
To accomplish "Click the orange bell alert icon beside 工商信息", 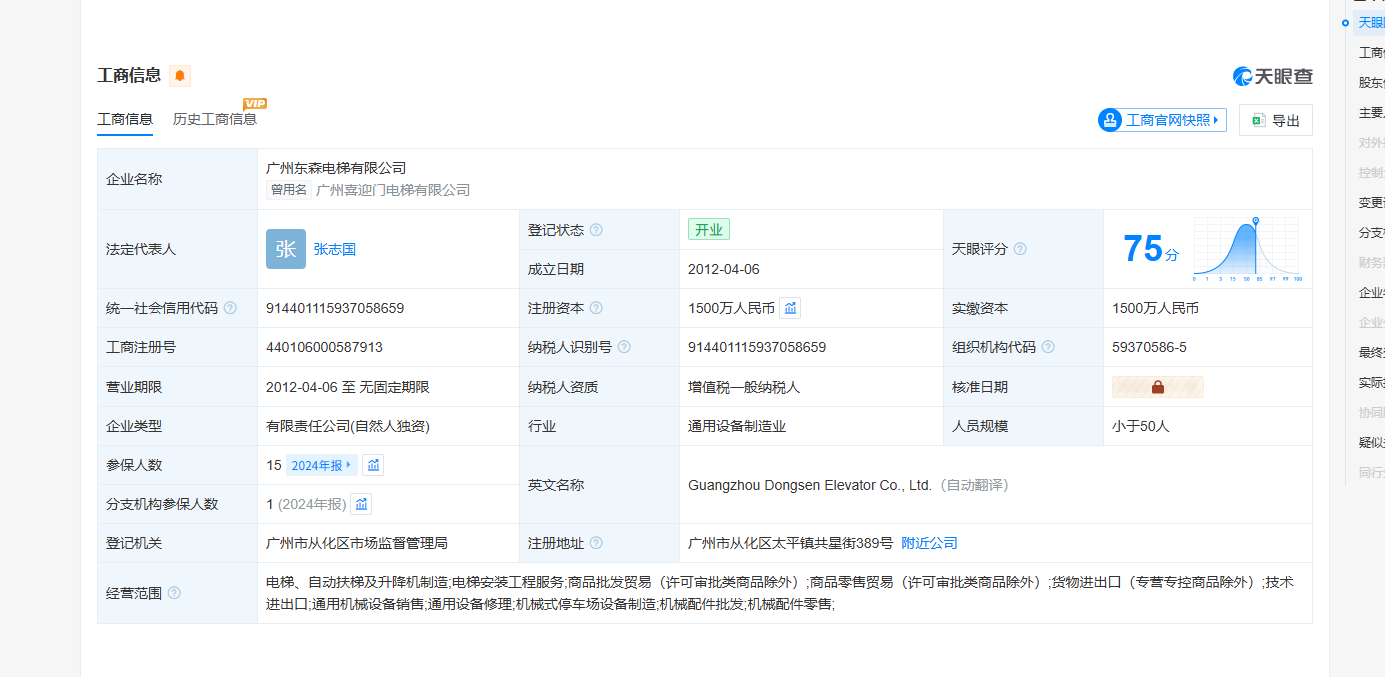I will coord(180,76).
